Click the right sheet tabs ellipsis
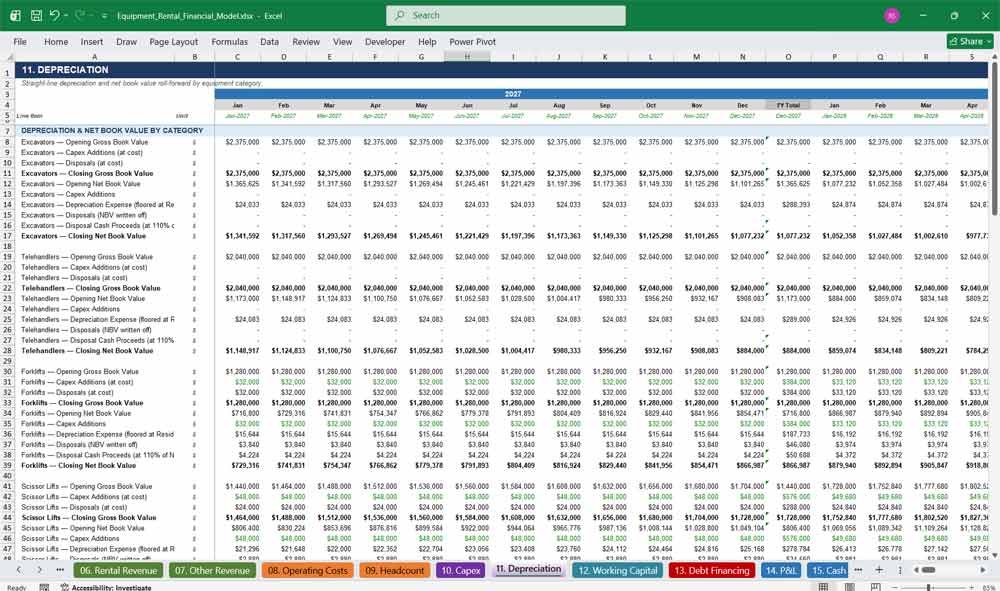 click(x=858, y=570)
